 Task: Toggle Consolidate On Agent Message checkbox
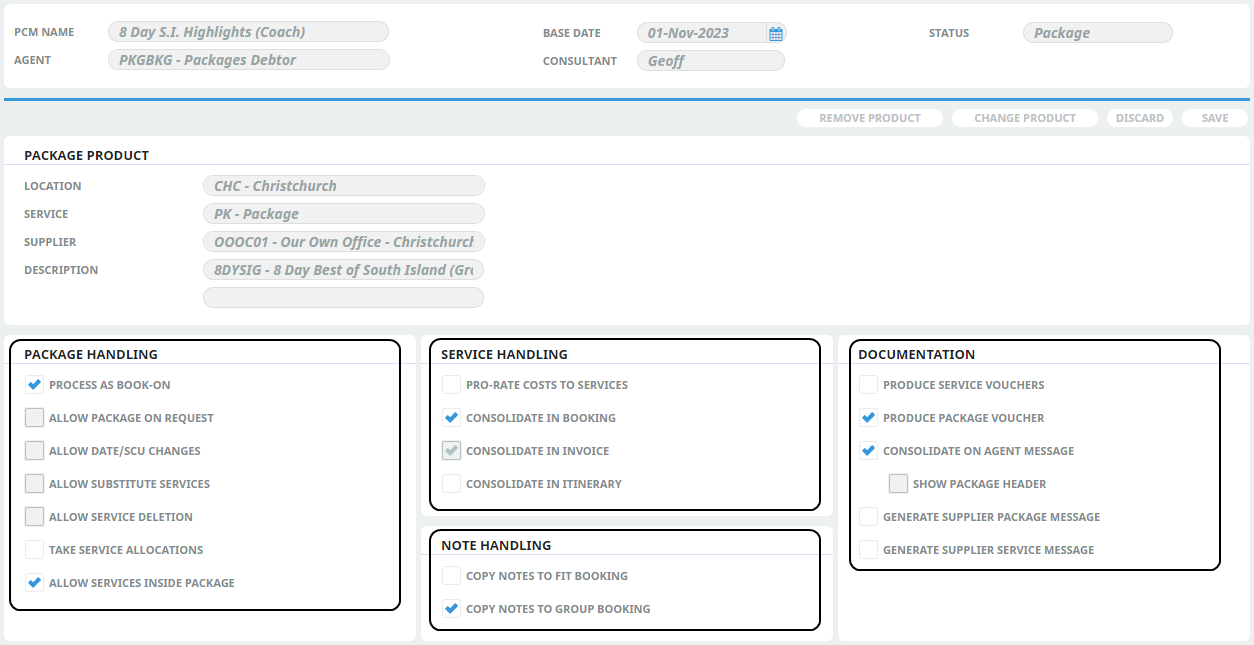click(x=869, y=451)
